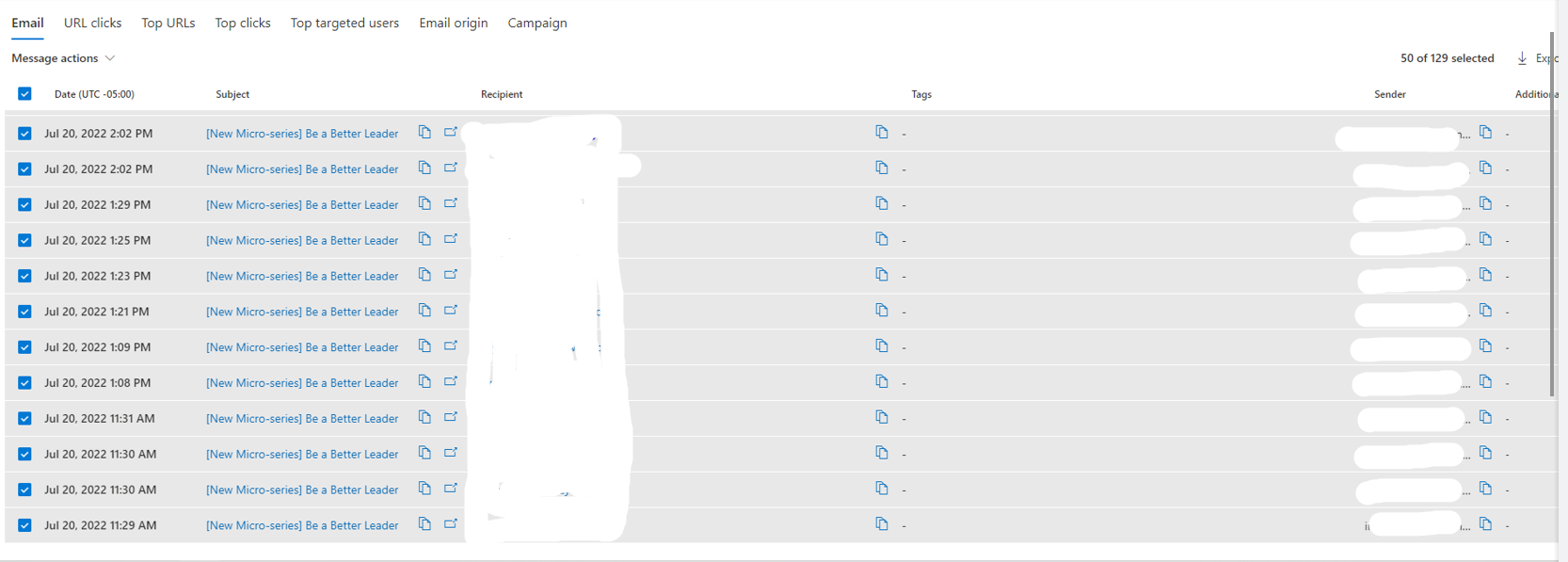Uncheck the 11:29 AM email row
Screen dimensions: 1568x562
24,524
